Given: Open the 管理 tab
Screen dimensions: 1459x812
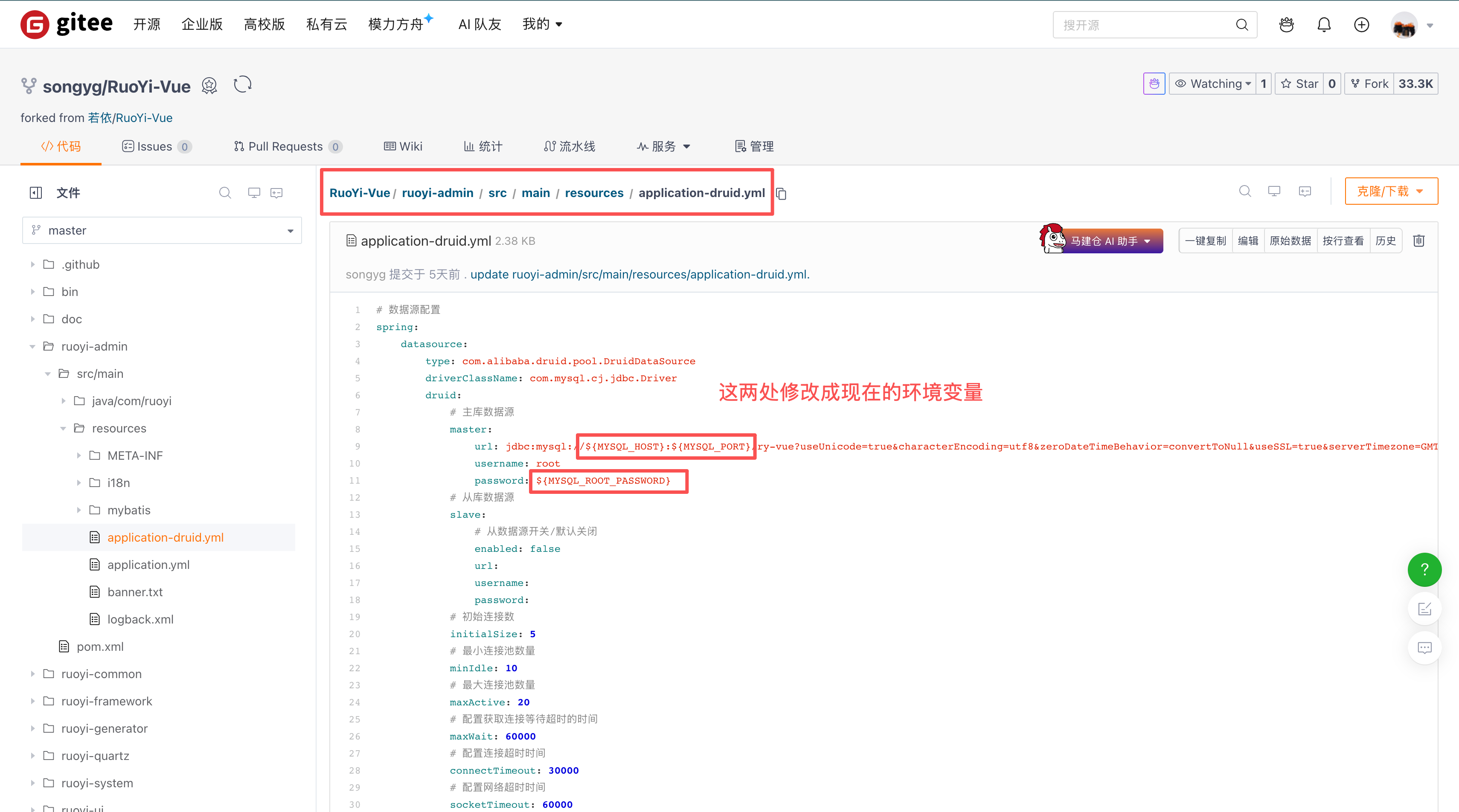Looking at the screenshot, I should 754,146.
